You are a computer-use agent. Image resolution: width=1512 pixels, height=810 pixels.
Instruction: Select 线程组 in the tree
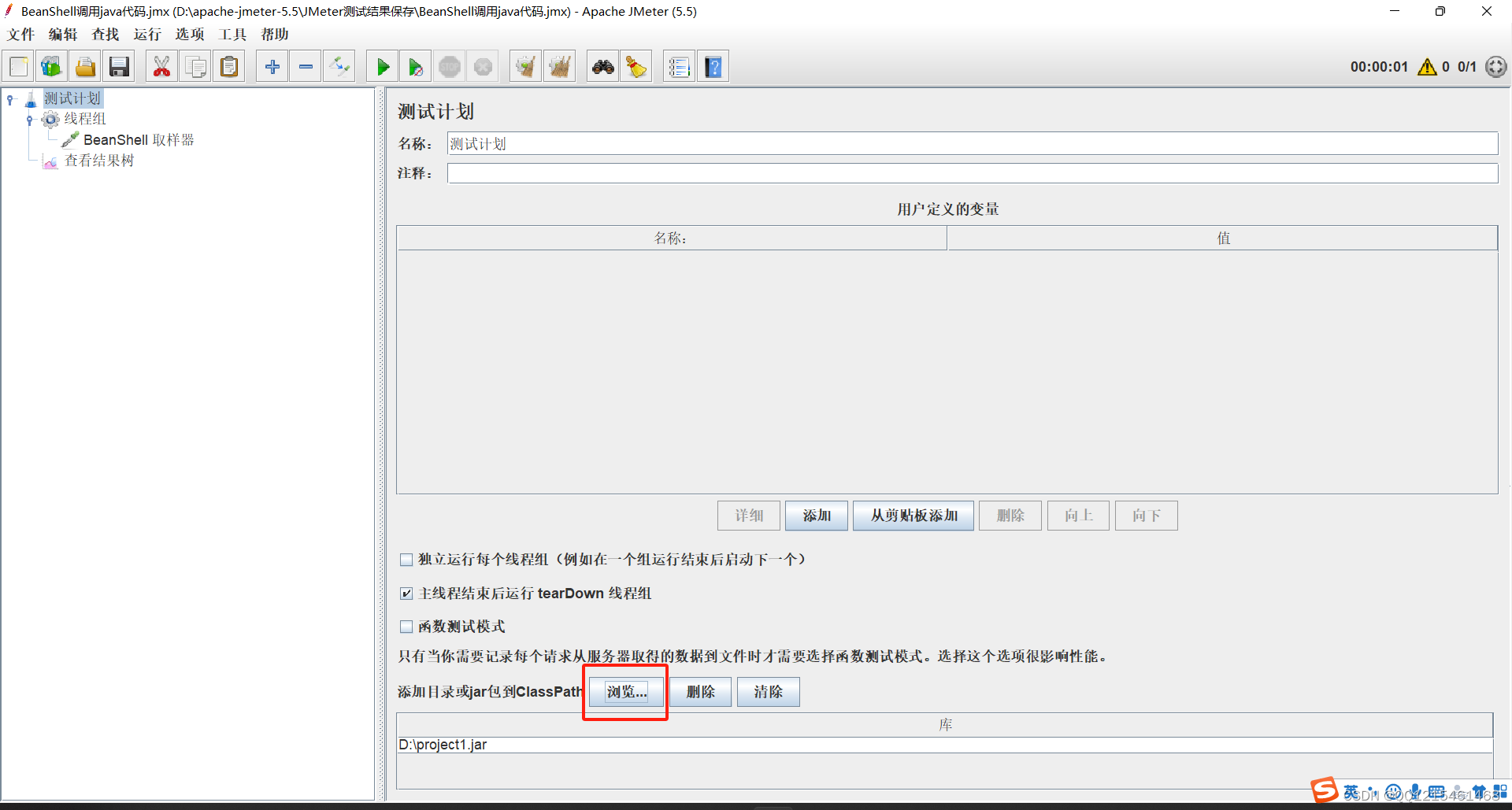tap(84, 119)
